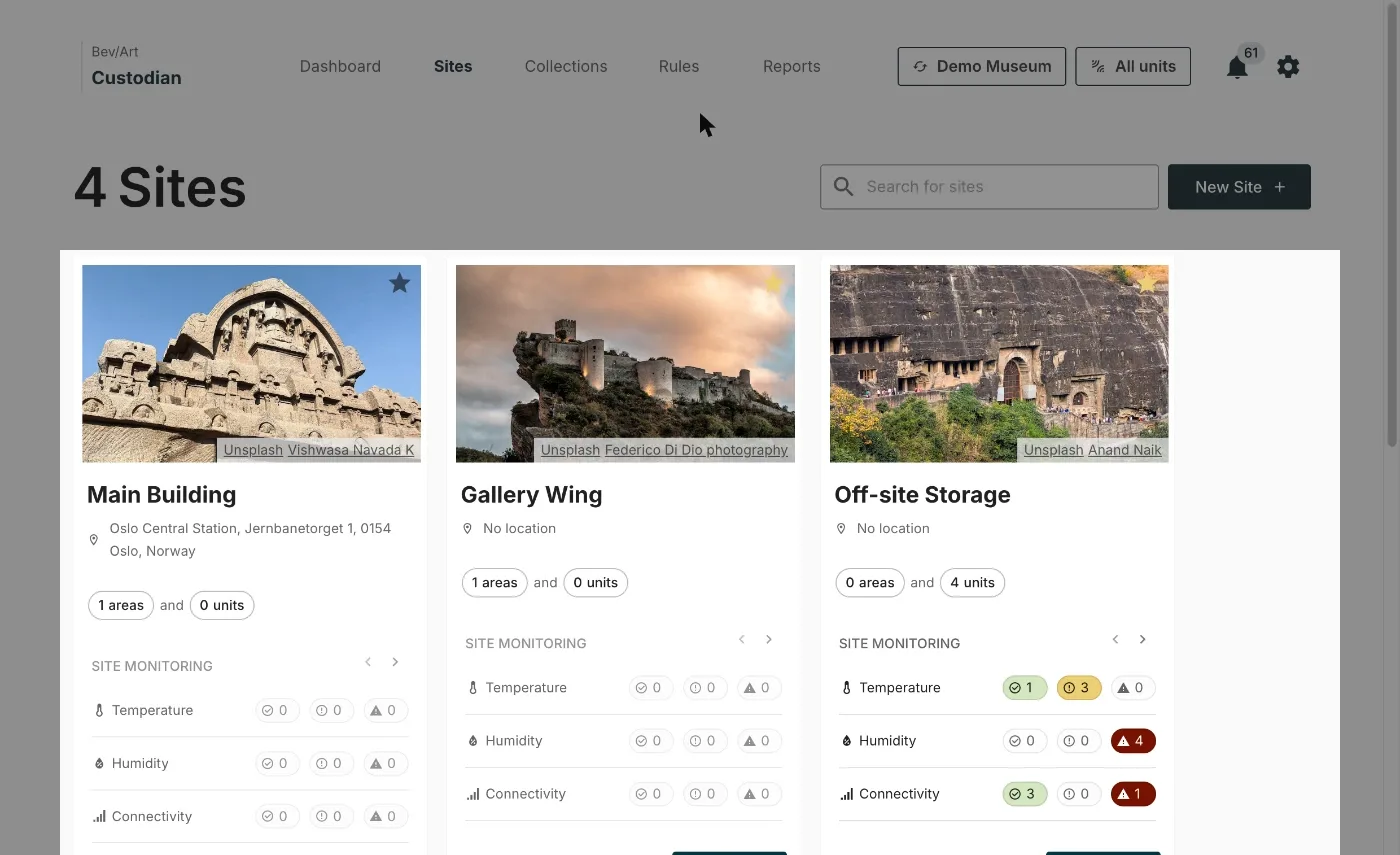Click Off-site Storage Connectivity alert badge showing 1
The image size is (1400, 855).
pyautogui.click(x=1133, y=794)
